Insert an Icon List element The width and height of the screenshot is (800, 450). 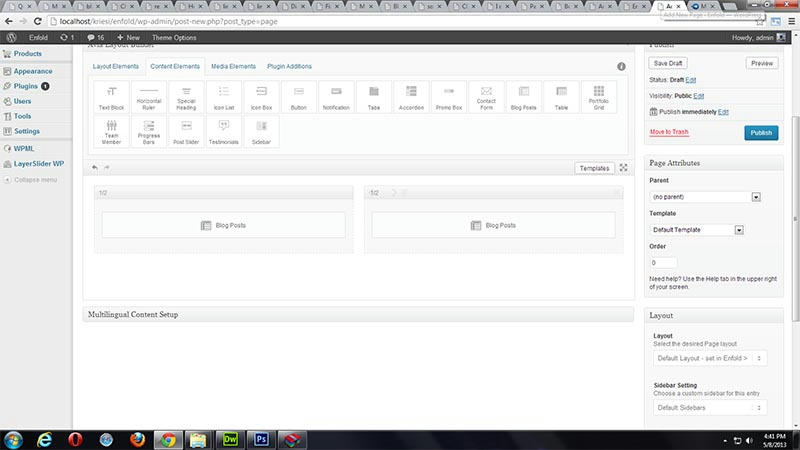click(223, 97)
